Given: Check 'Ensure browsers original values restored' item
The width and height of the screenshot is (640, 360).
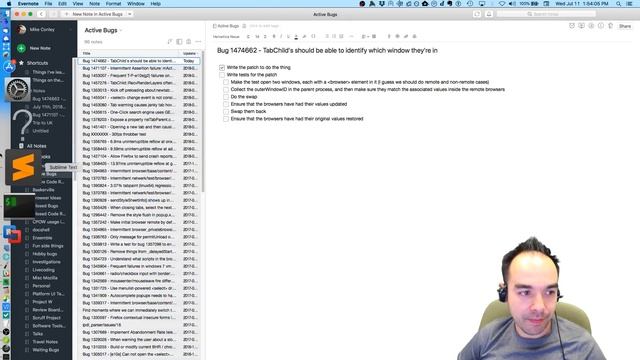Looking at the screenshot, I should pos(226,119).
